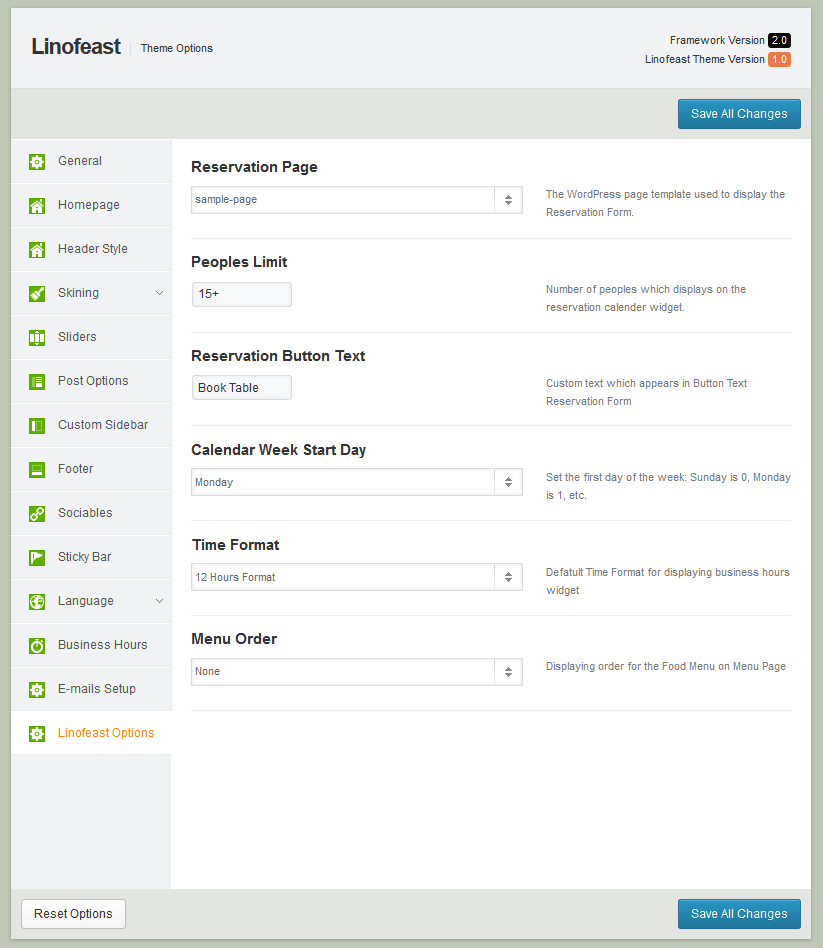Open the Calendar Week Start Day dropdown
This screenshot has width=823, height=948.
356,482
